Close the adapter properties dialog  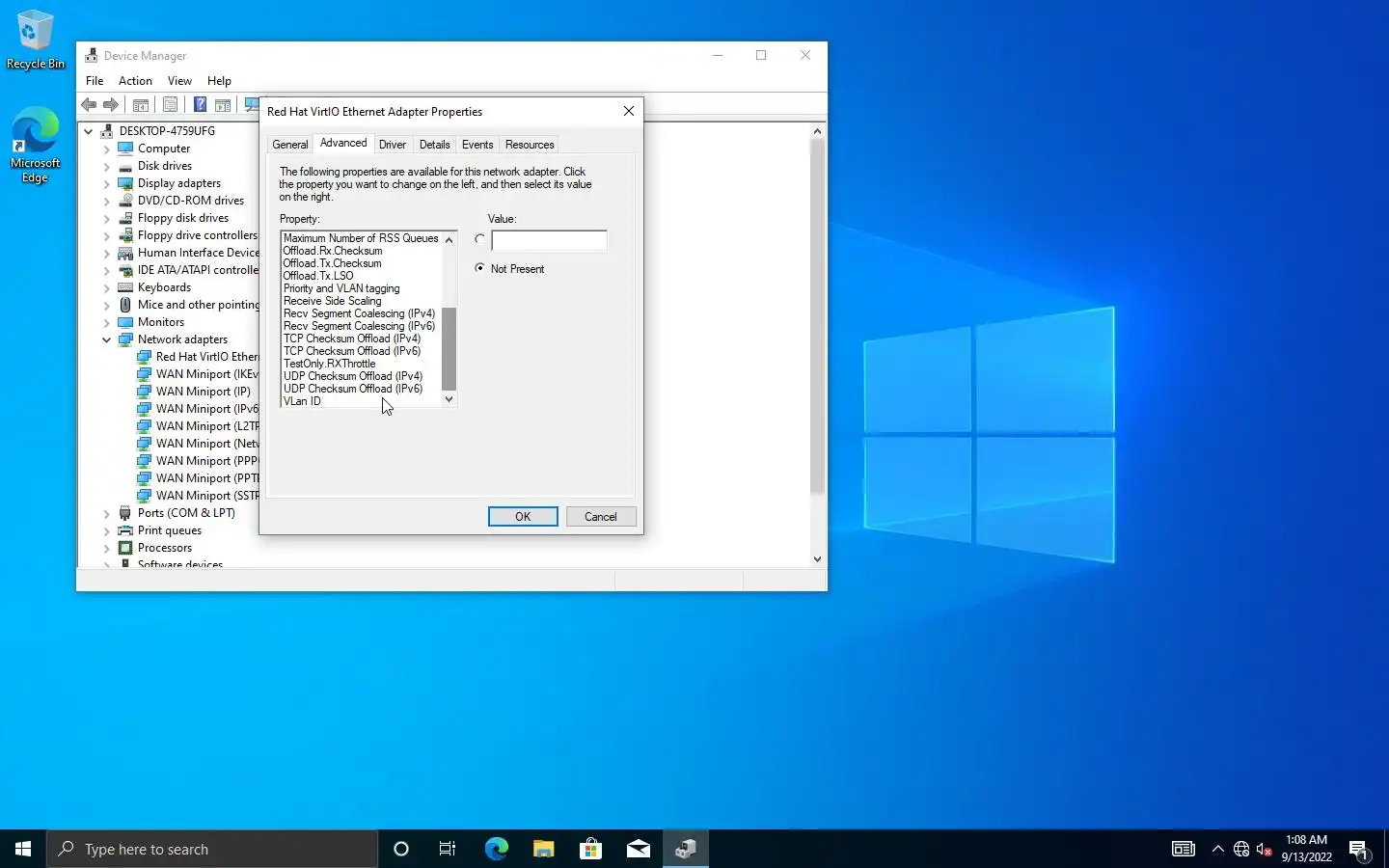click(x=629, y=111)
